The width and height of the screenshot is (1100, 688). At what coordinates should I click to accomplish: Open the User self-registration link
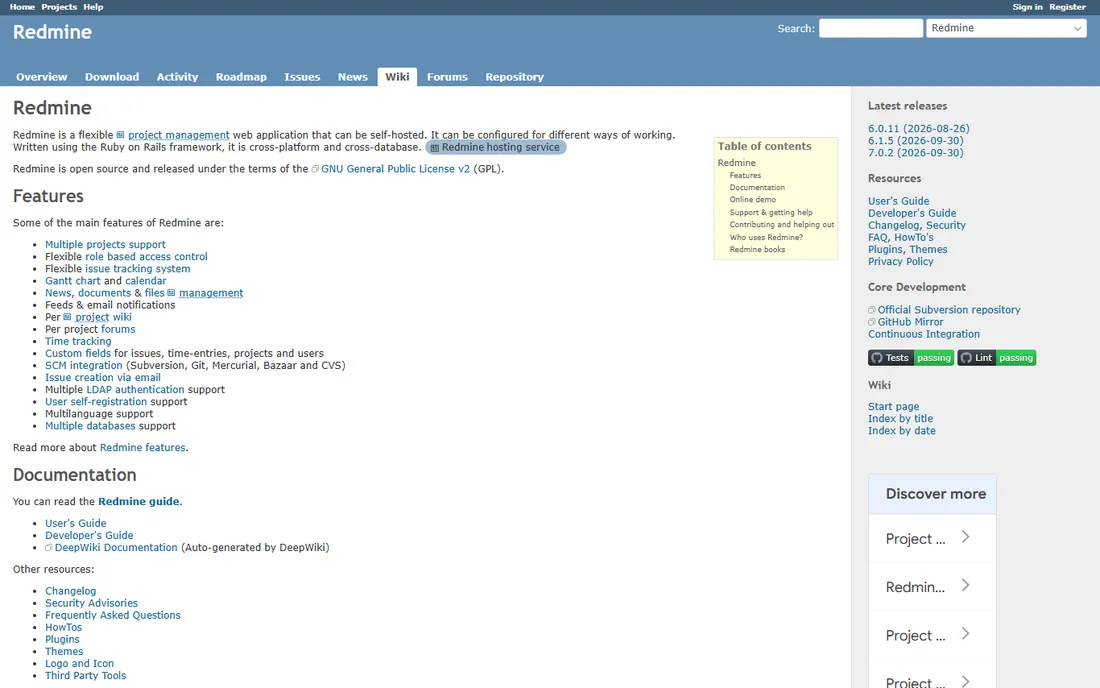[96, 402]
